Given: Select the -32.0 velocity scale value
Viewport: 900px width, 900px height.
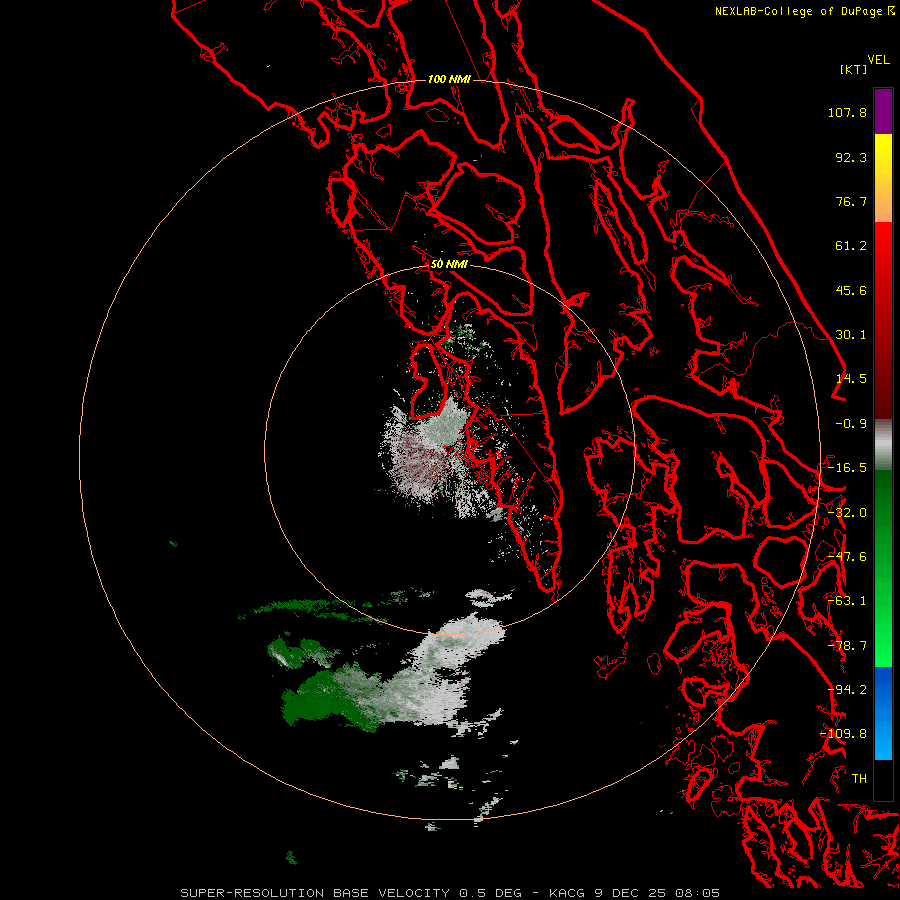Looking at the screenshot, I should coord(847,513).
